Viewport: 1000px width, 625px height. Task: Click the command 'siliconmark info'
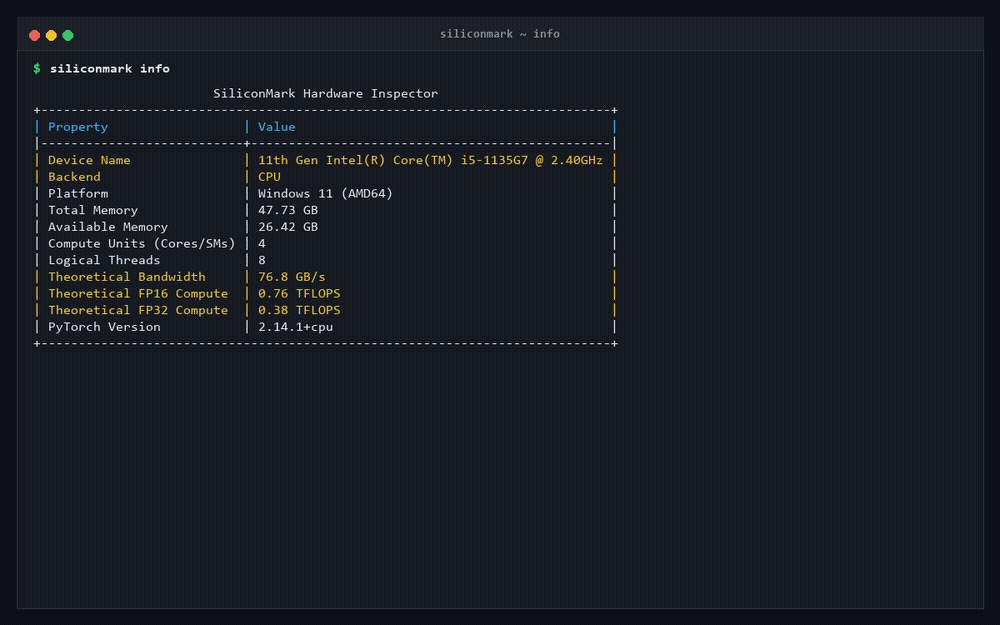(110, 68)
